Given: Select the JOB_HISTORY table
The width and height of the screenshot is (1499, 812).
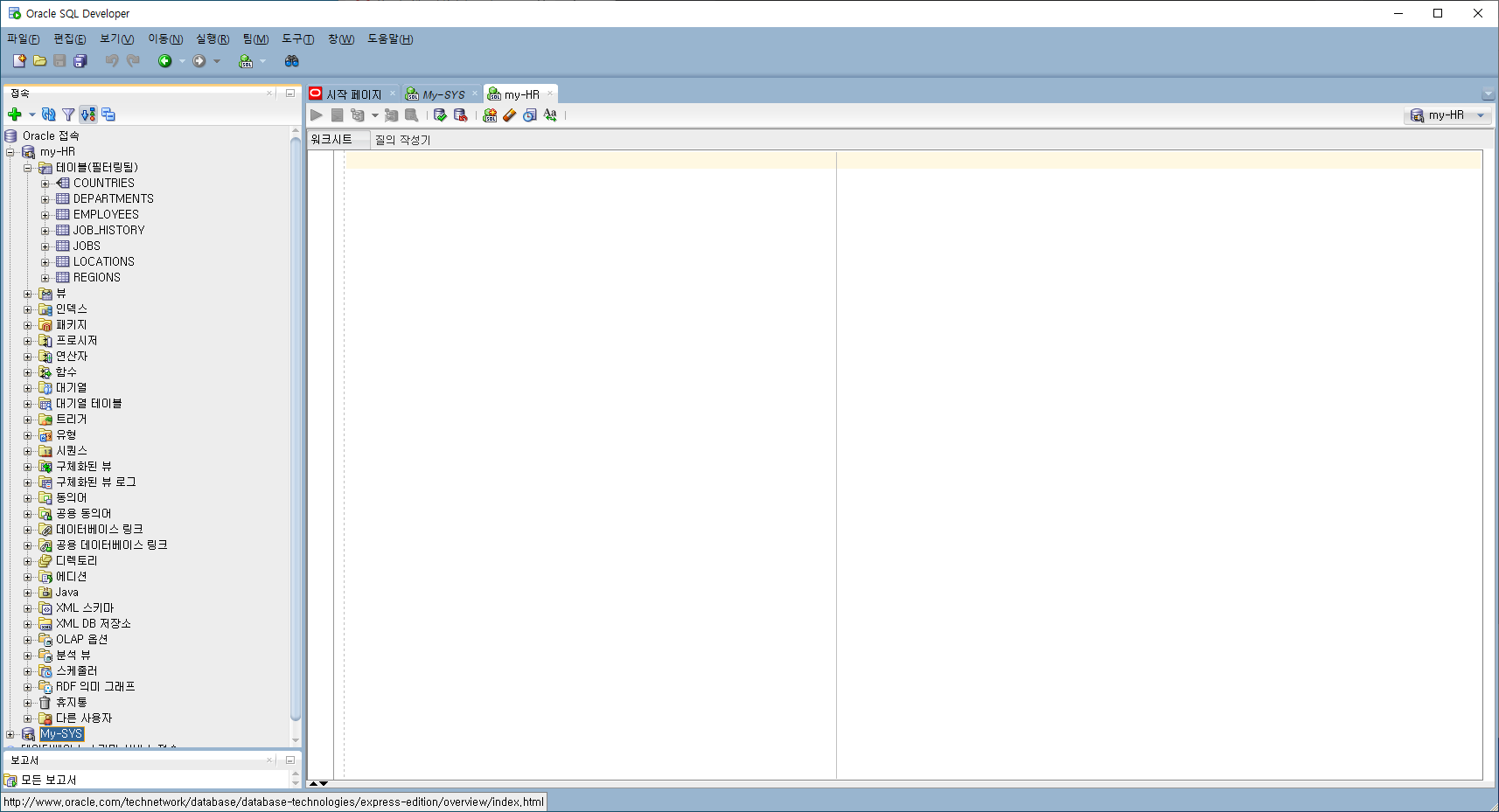Looking at the screenshot, I should (109, 231).
